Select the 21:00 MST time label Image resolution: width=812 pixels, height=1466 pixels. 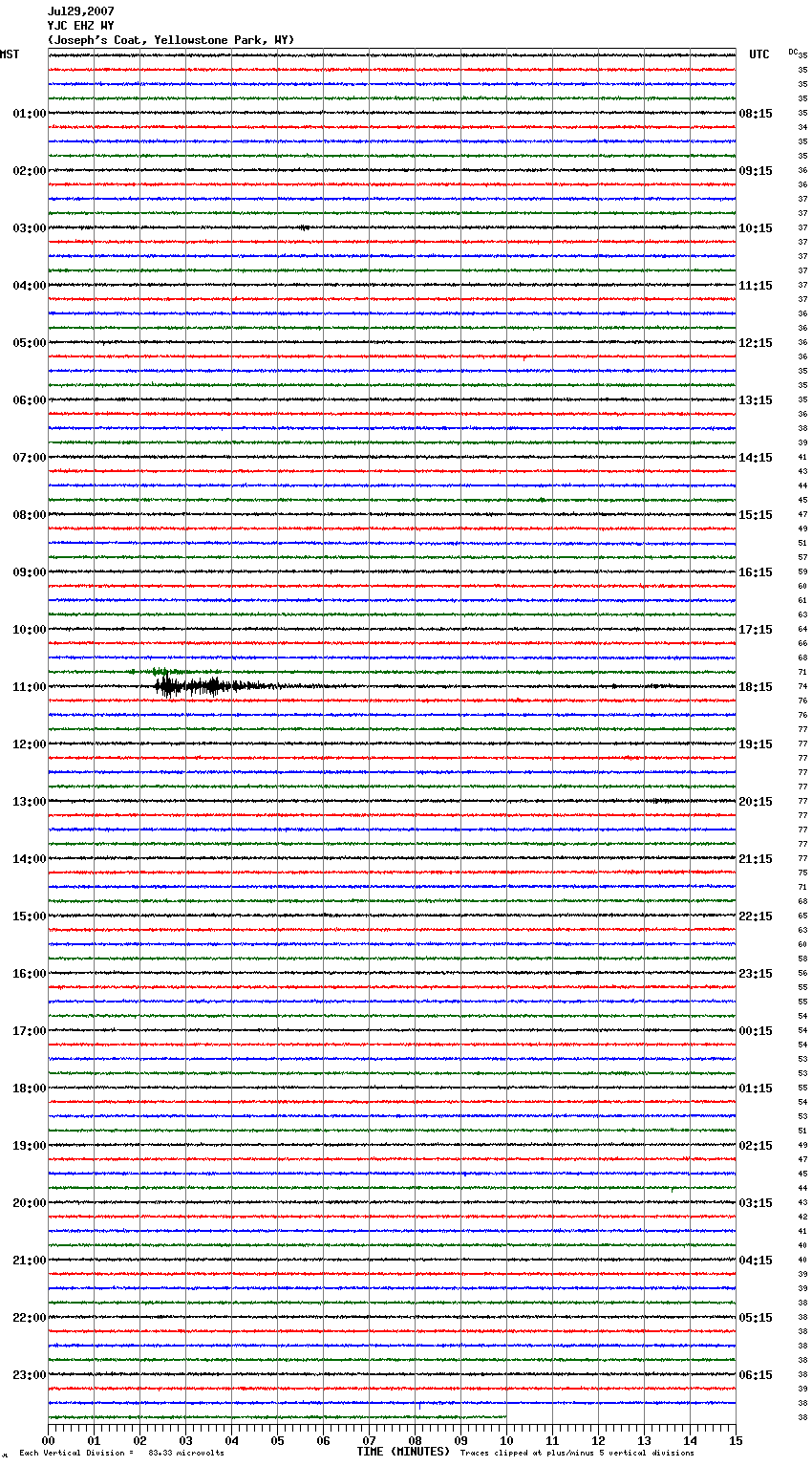click(x=30, y=1261)
